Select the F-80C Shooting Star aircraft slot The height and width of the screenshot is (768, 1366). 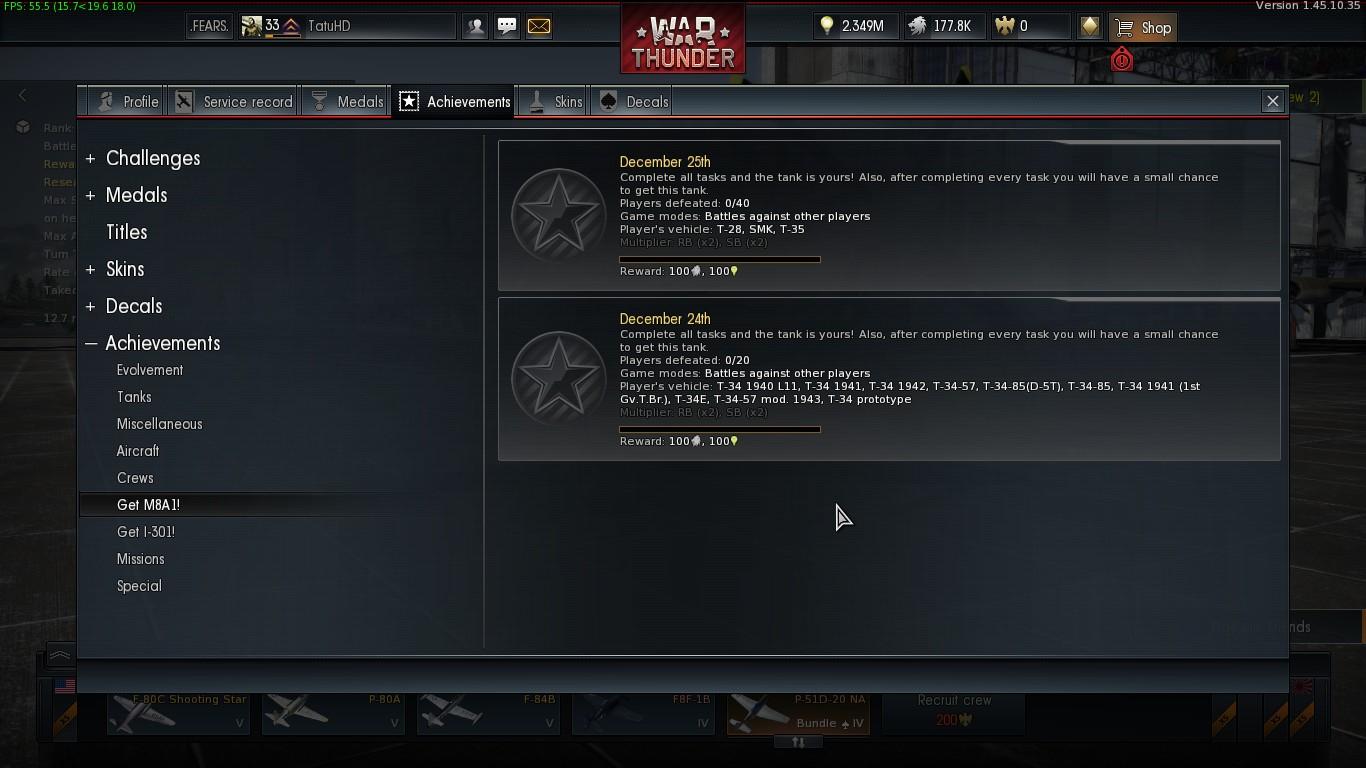177,713
